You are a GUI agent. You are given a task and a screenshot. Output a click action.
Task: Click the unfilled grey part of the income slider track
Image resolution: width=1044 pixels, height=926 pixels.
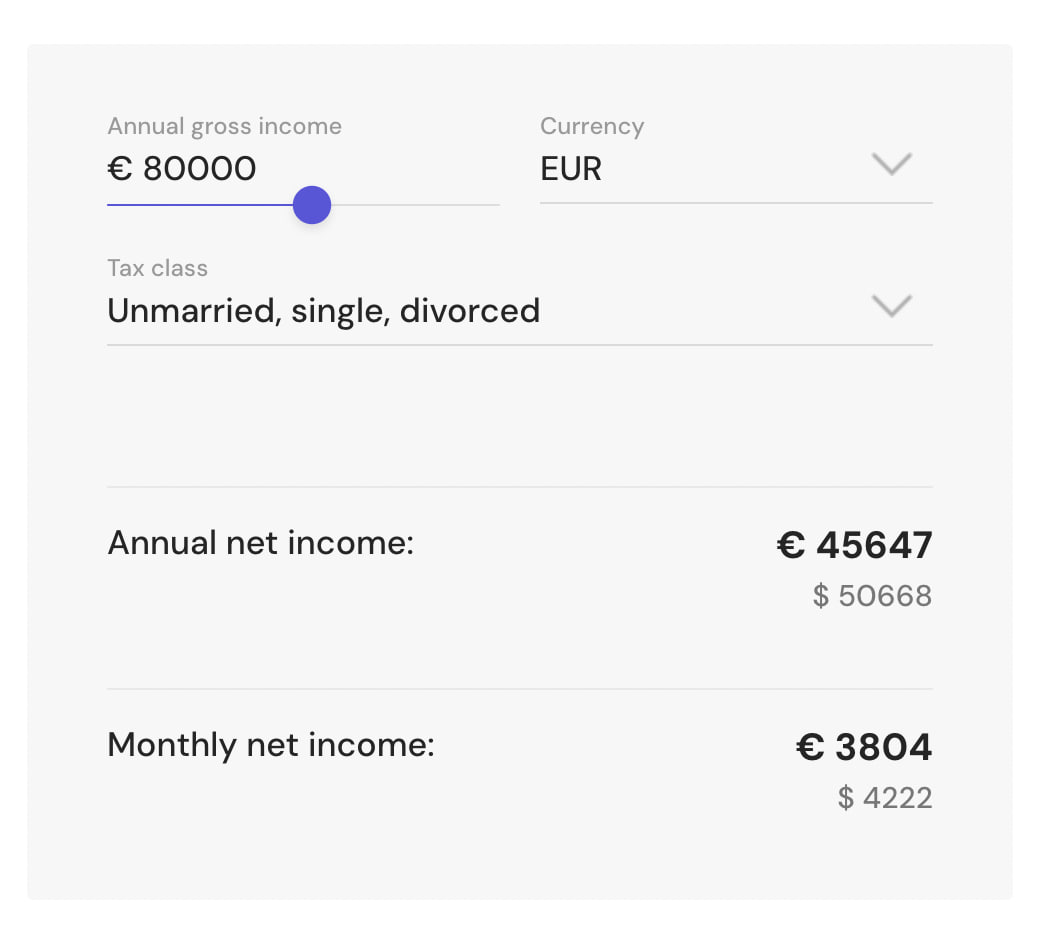pos(415,205)
